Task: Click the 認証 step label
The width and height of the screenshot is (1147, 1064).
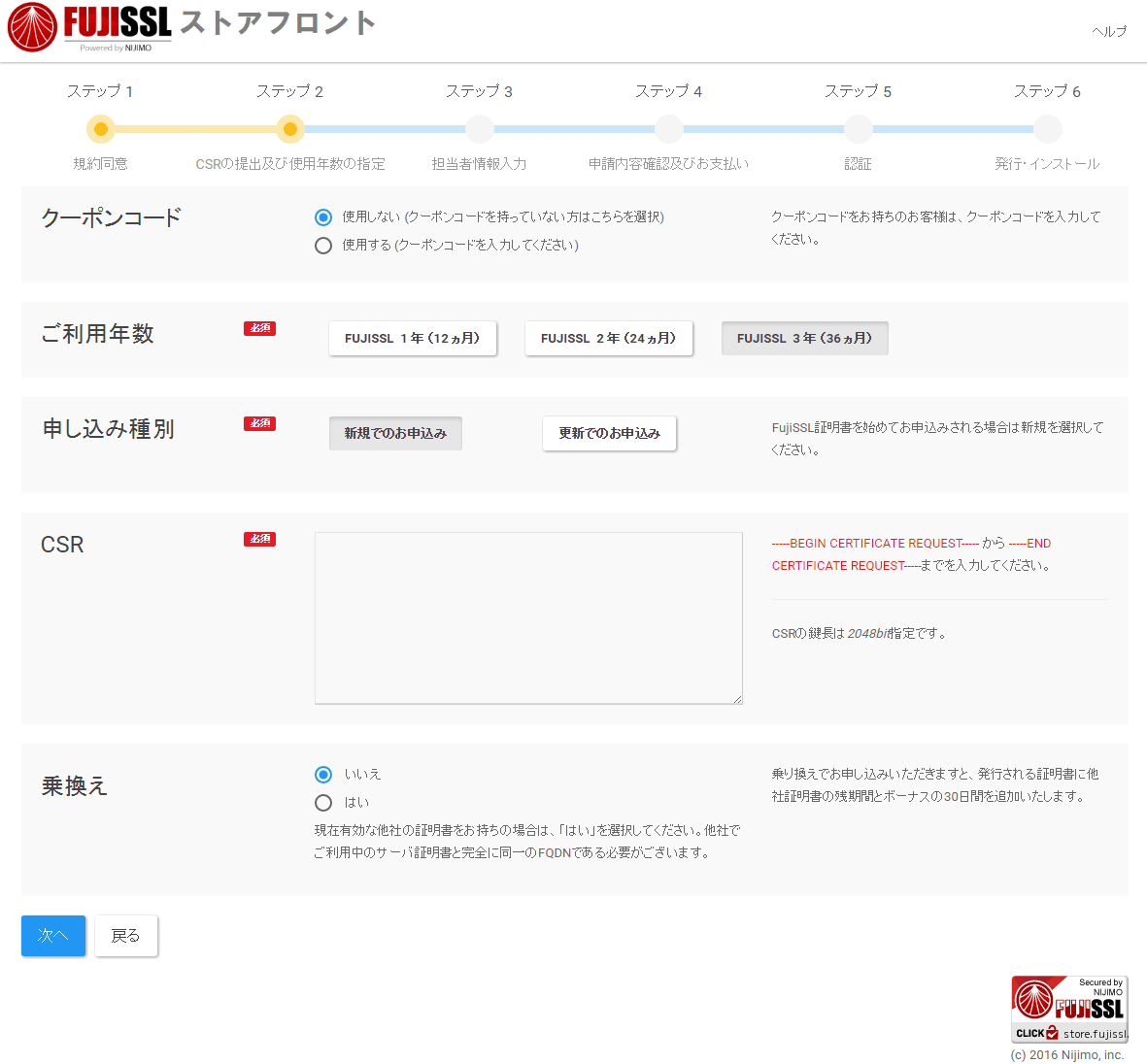Action: coord(858,164)
